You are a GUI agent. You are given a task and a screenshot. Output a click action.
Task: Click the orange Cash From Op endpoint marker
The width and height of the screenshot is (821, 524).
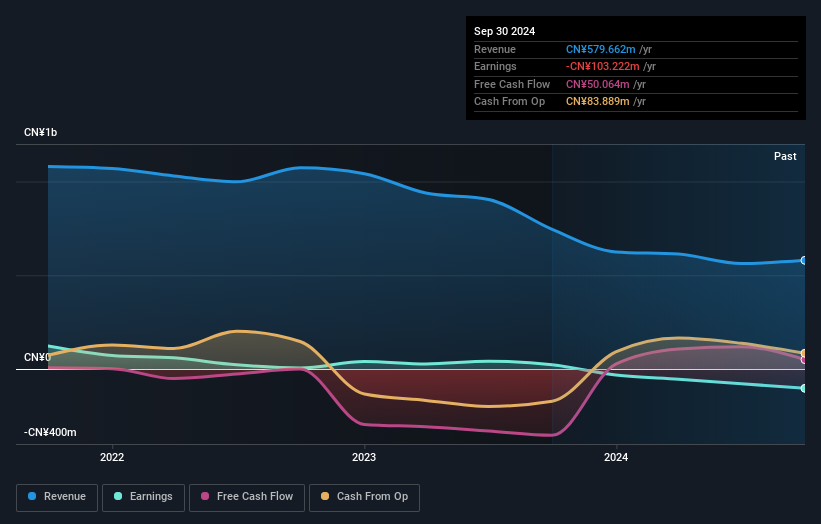803,353
